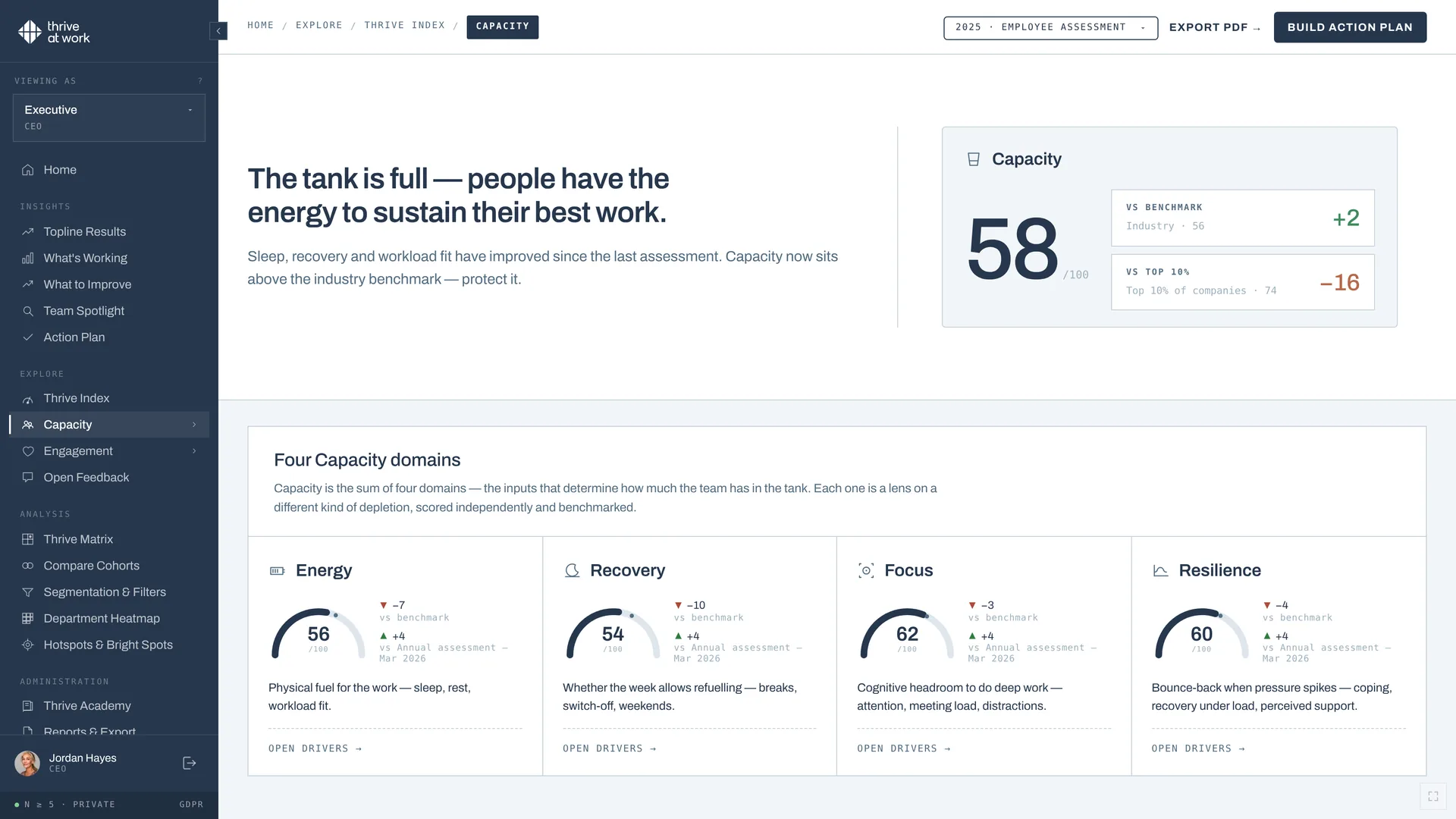
Task: Click the What's Working bar chart icon
Action: (28, 258)
